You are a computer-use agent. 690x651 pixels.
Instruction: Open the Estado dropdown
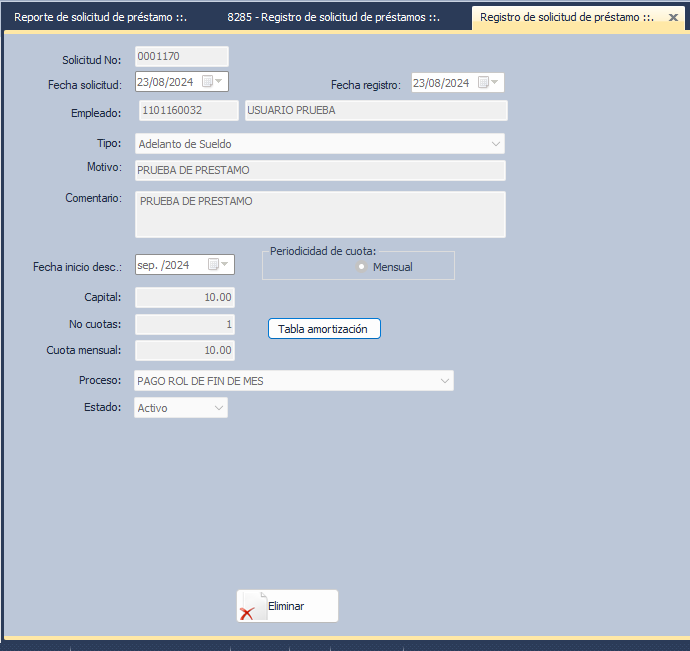click(218, 408)
